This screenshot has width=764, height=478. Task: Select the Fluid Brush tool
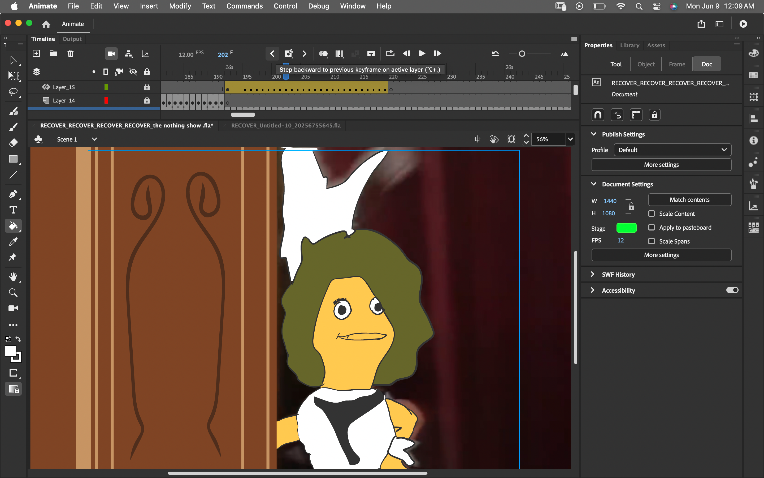pyautogui.click(x=13, y=111)
